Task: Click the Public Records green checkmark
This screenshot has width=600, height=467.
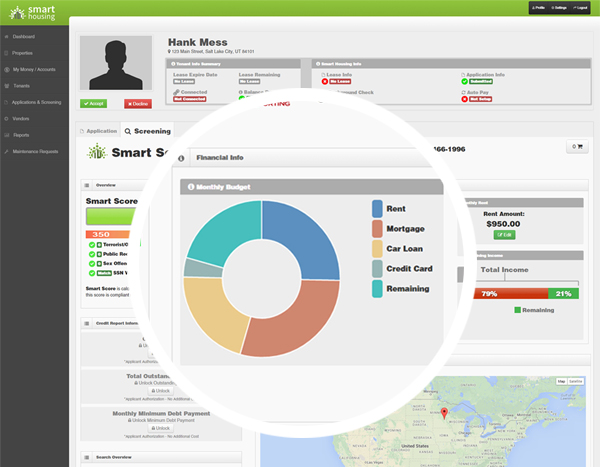Action: click(92, 254)
